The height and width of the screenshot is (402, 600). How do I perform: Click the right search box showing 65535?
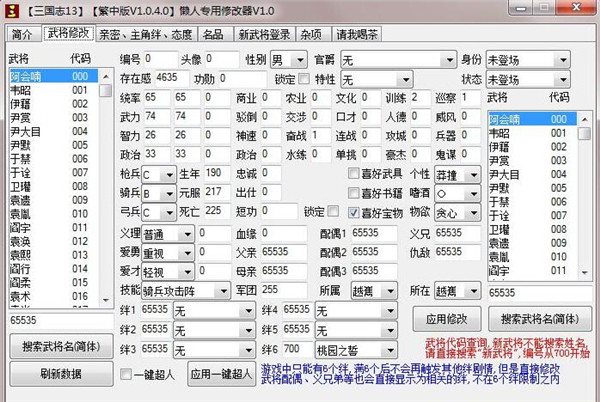pyautogui.click(x=540, y=293)
